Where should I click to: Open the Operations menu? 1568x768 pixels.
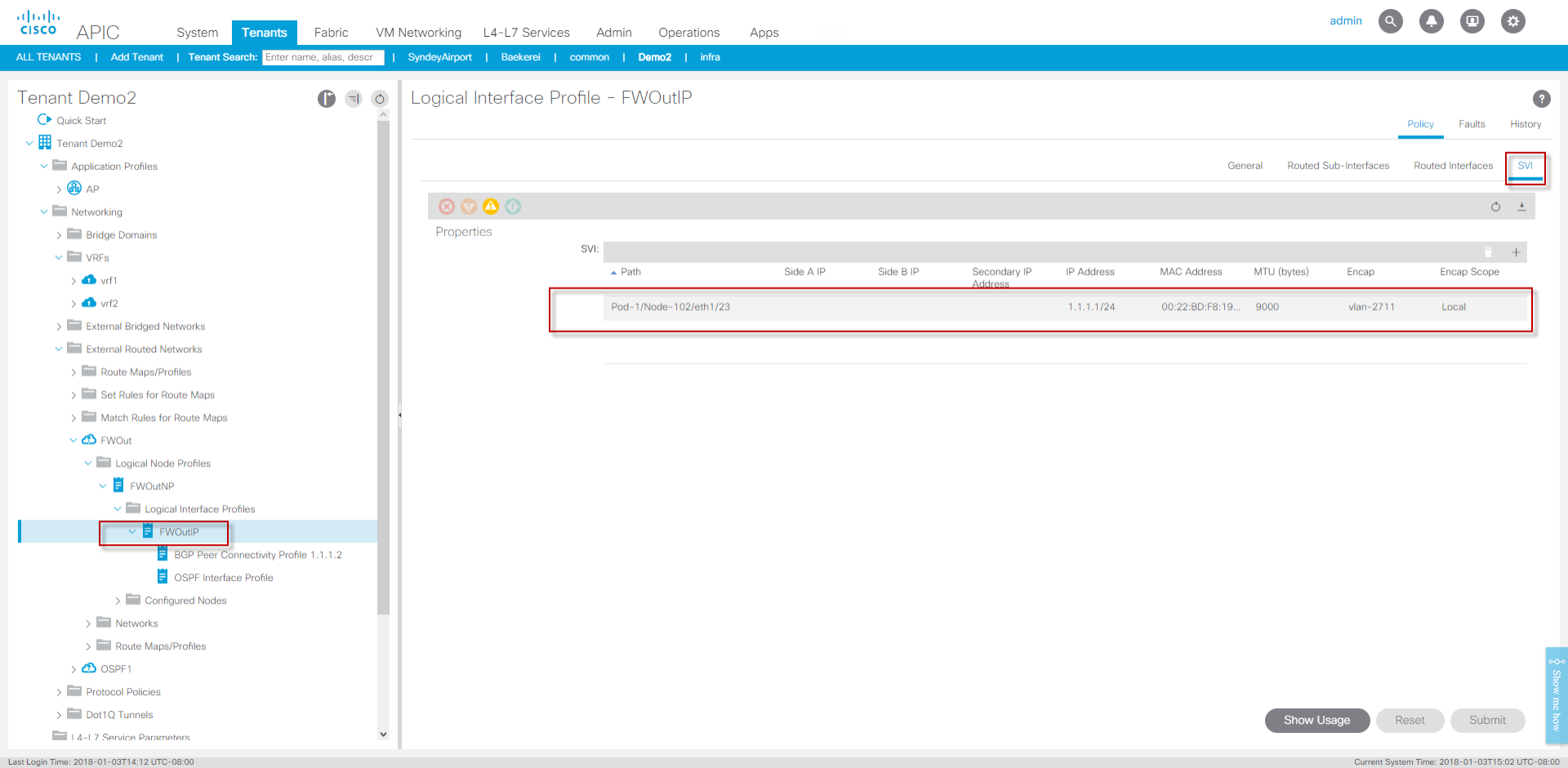(688, 33)
